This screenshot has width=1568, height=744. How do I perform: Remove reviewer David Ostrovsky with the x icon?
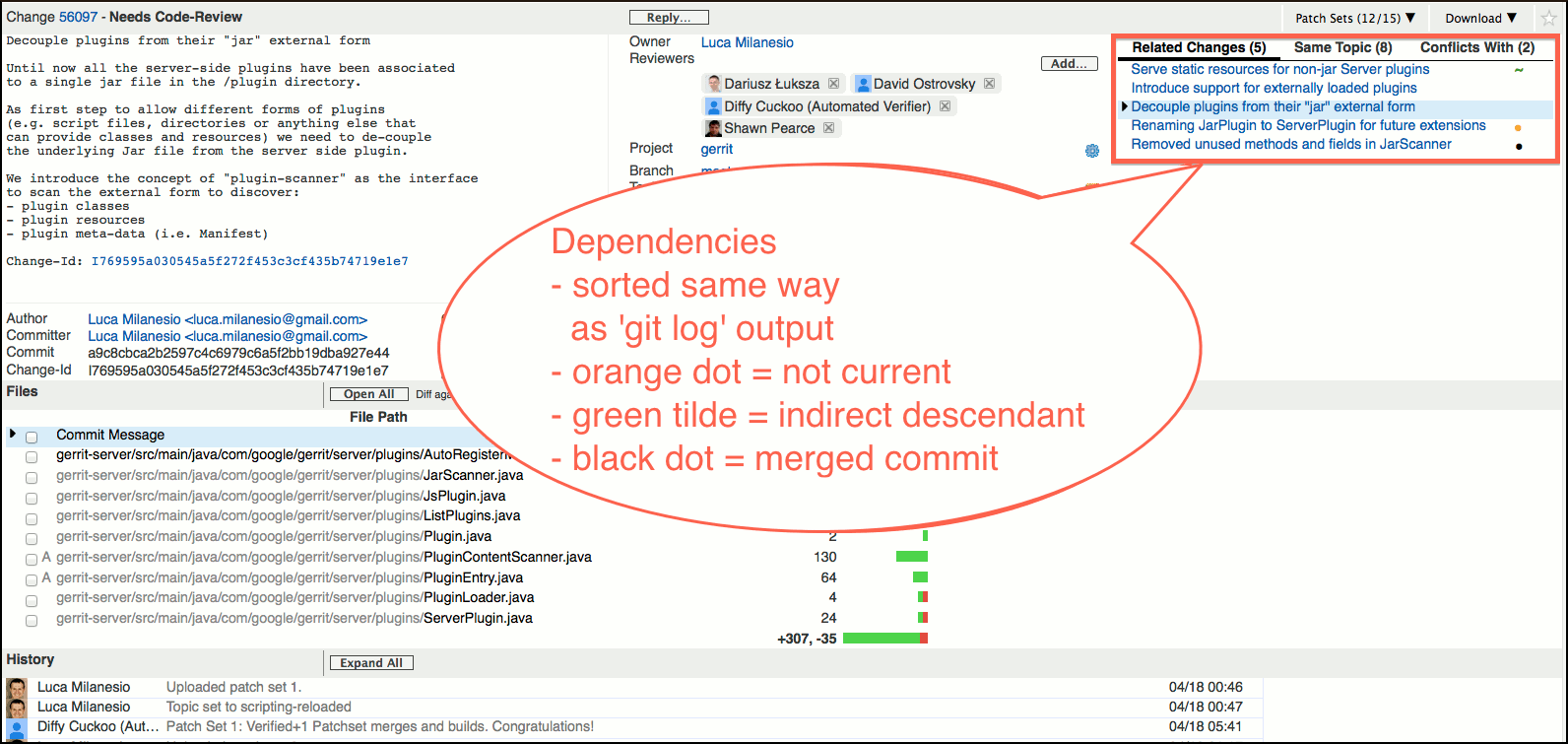click(989, 84)
